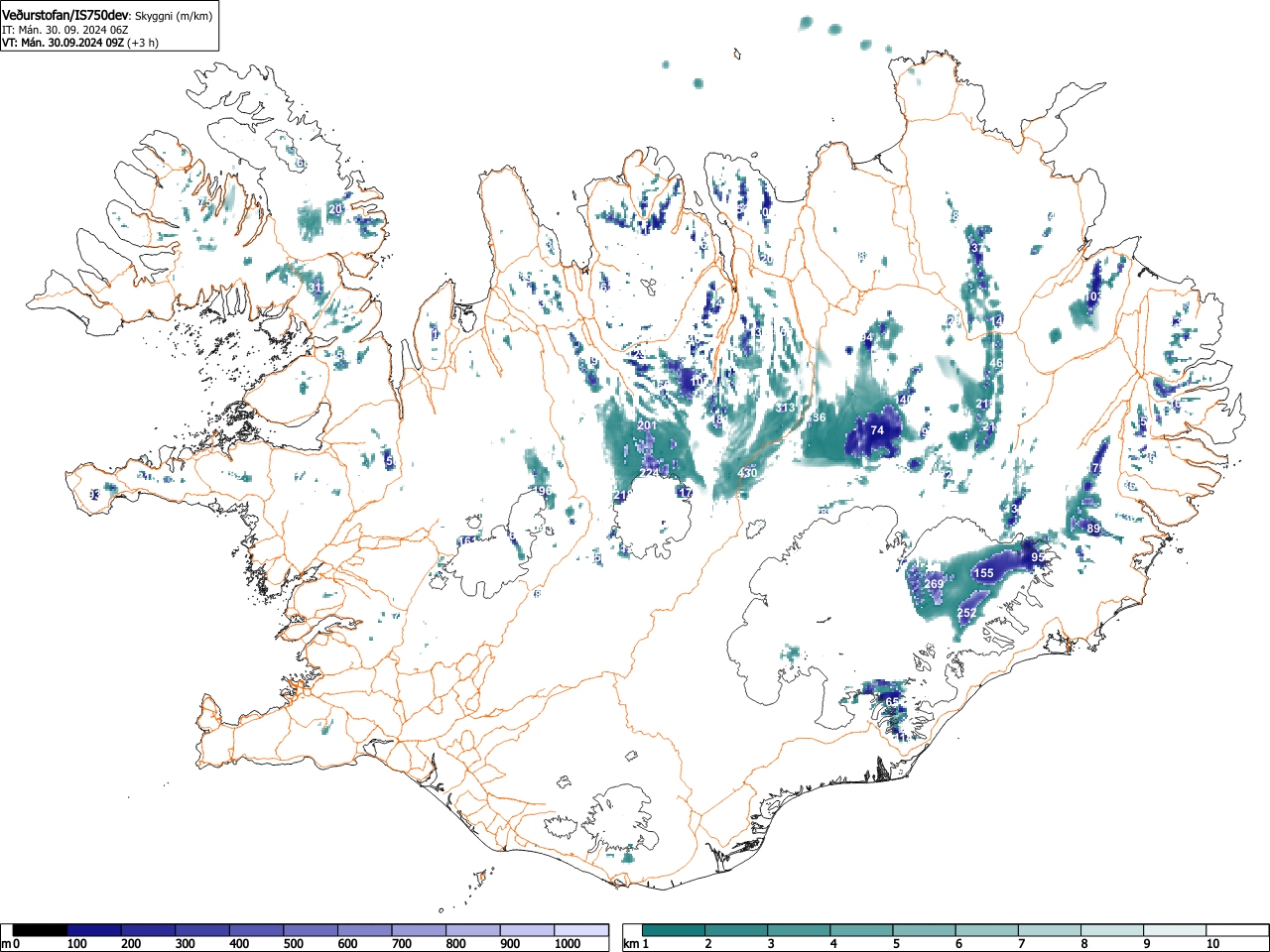1270x952 pixels.
Task: Click the 5–6 km legend swatch
Action: pos(926,930)
